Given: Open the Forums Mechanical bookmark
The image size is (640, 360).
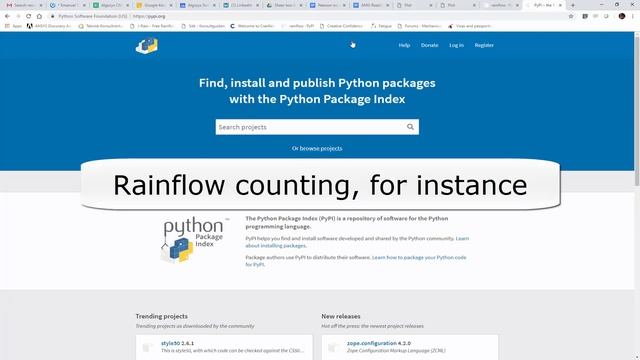Looking at the screenshot, I should 419,26.
